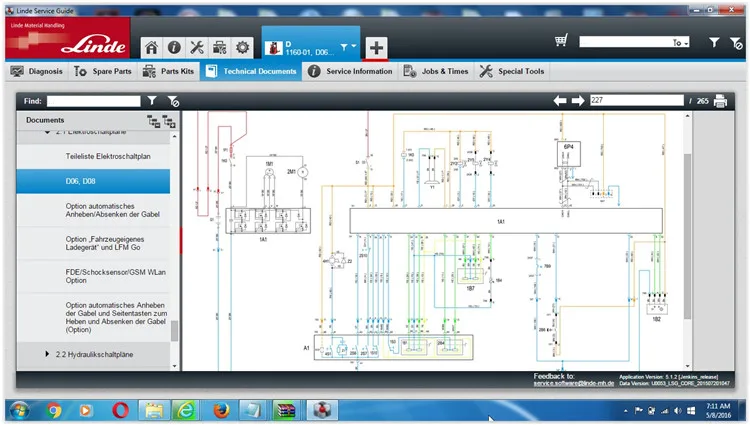Collapse the 2.1 Elektroschaltpläne tree node
Viewport: 750px width, 425px height.
click(x=47, y=132)
